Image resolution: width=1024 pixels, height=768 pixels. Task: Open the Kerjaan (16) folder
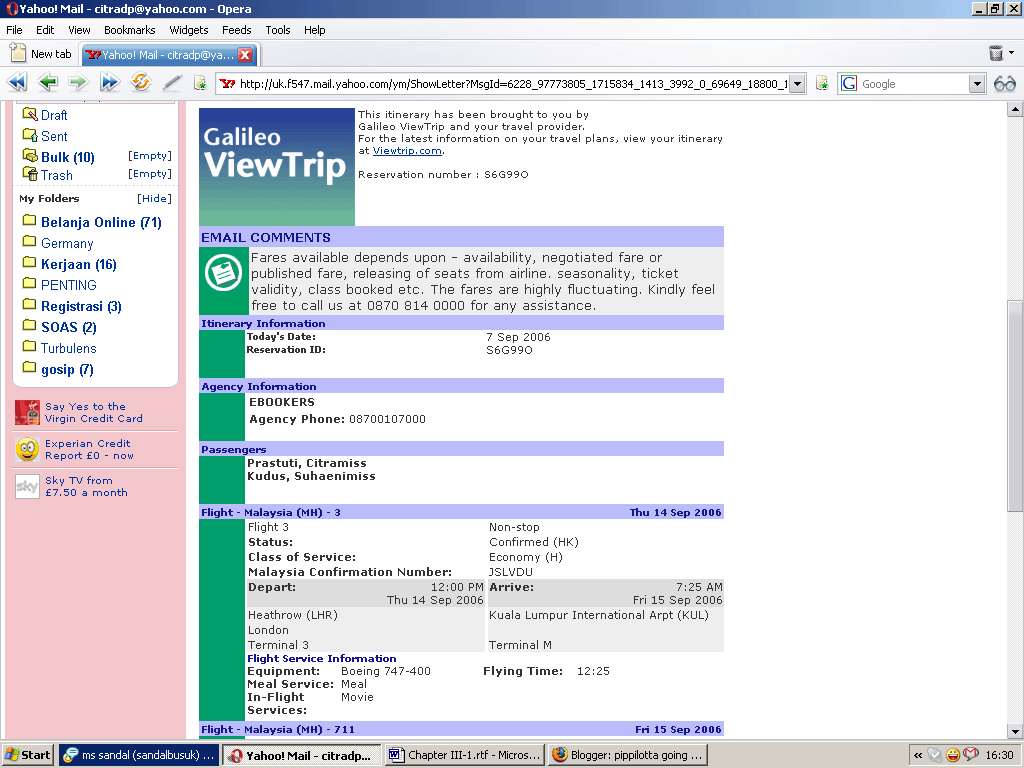(79, 264)
